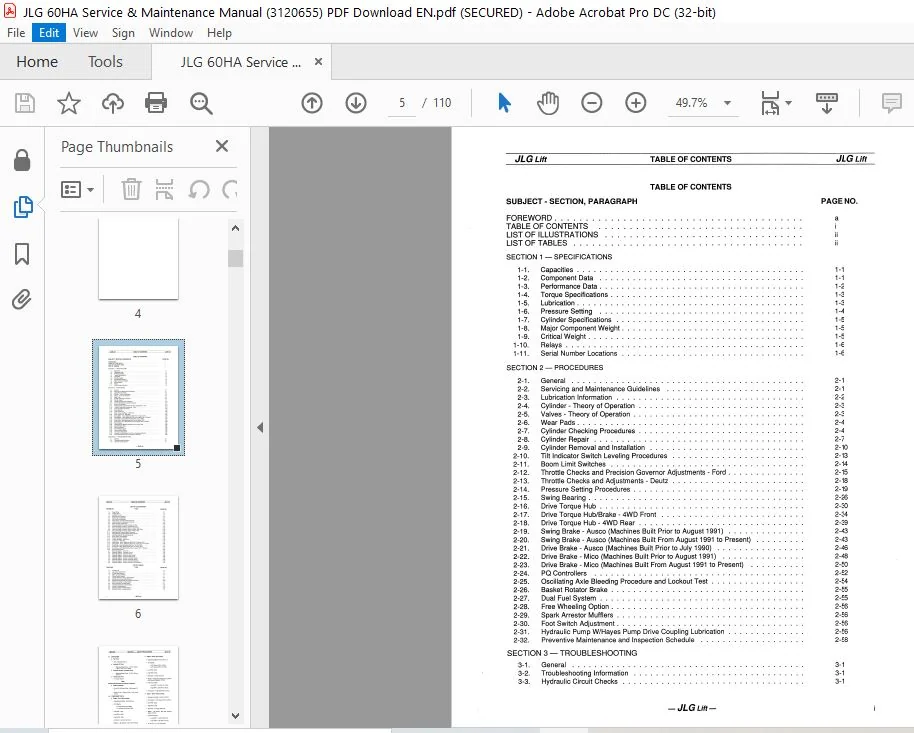Open the View menu
Viewport: 914px width, 733px height.
(x=85, y=33)
